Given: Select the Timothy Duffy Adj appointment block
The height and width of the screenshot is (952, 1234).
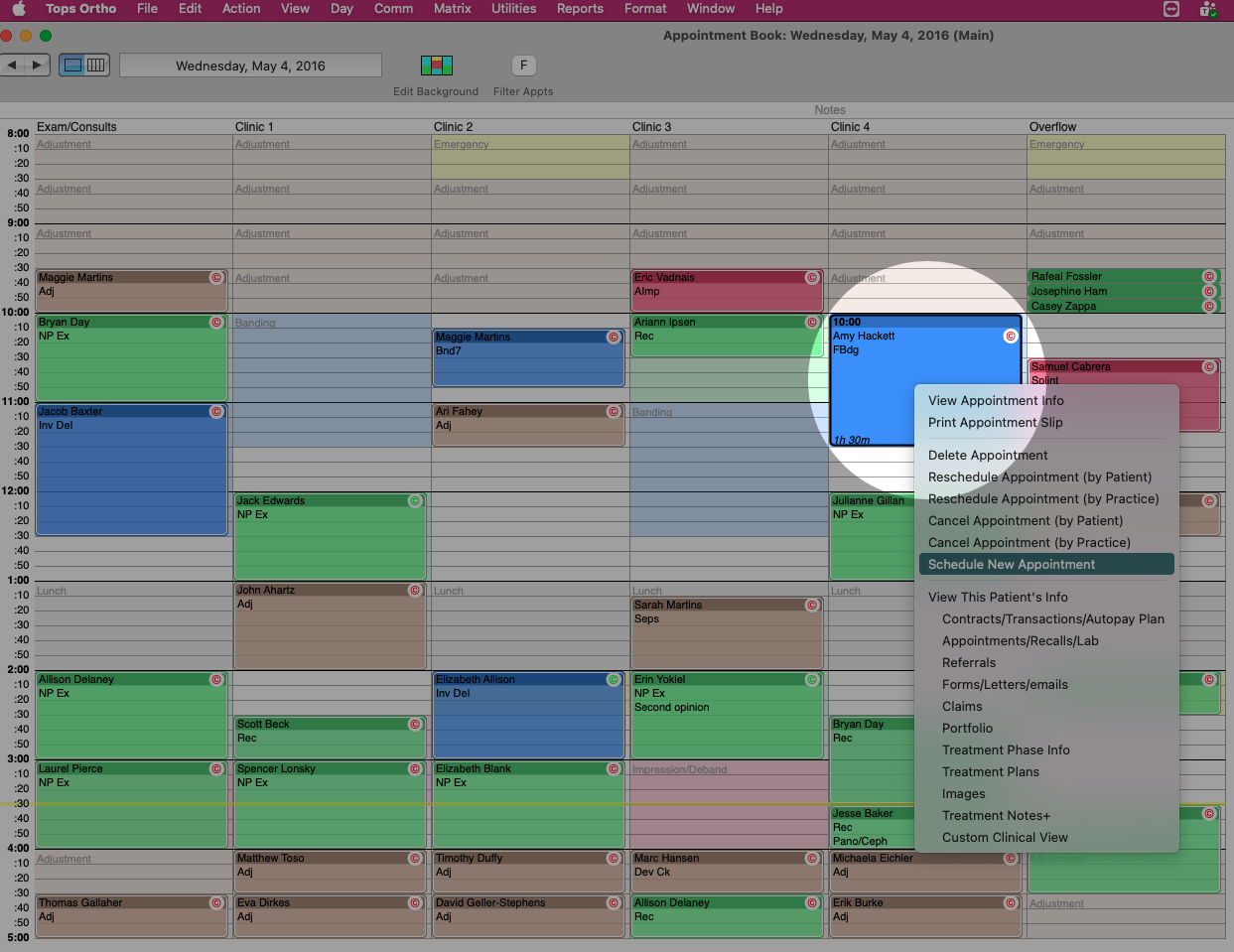Looking at the screenshot, I should [528, 872].
